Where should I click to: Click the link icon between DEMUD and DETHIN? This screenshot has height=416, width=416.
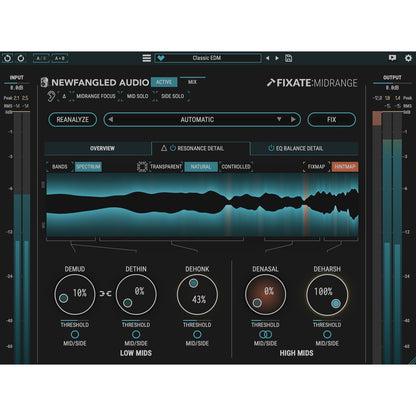[x=105, y=294]
